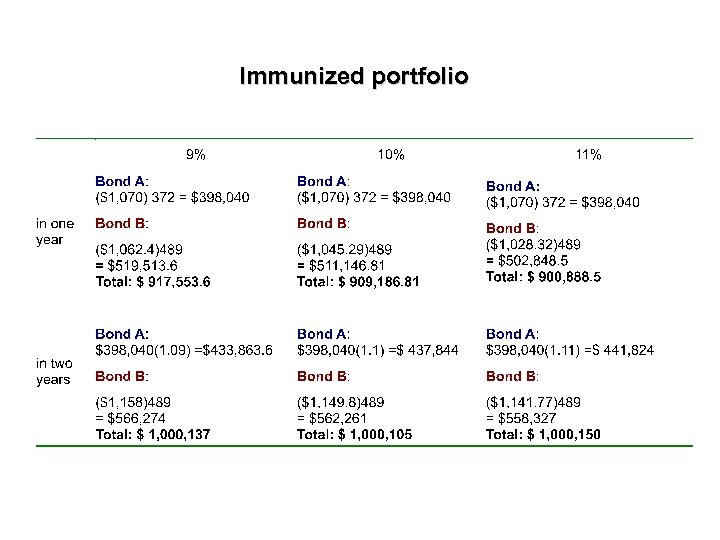Click the ($1,045.29)489 Bond B calculation
The height and width of the screenshot is (540, 720).
tap(347, 249)
